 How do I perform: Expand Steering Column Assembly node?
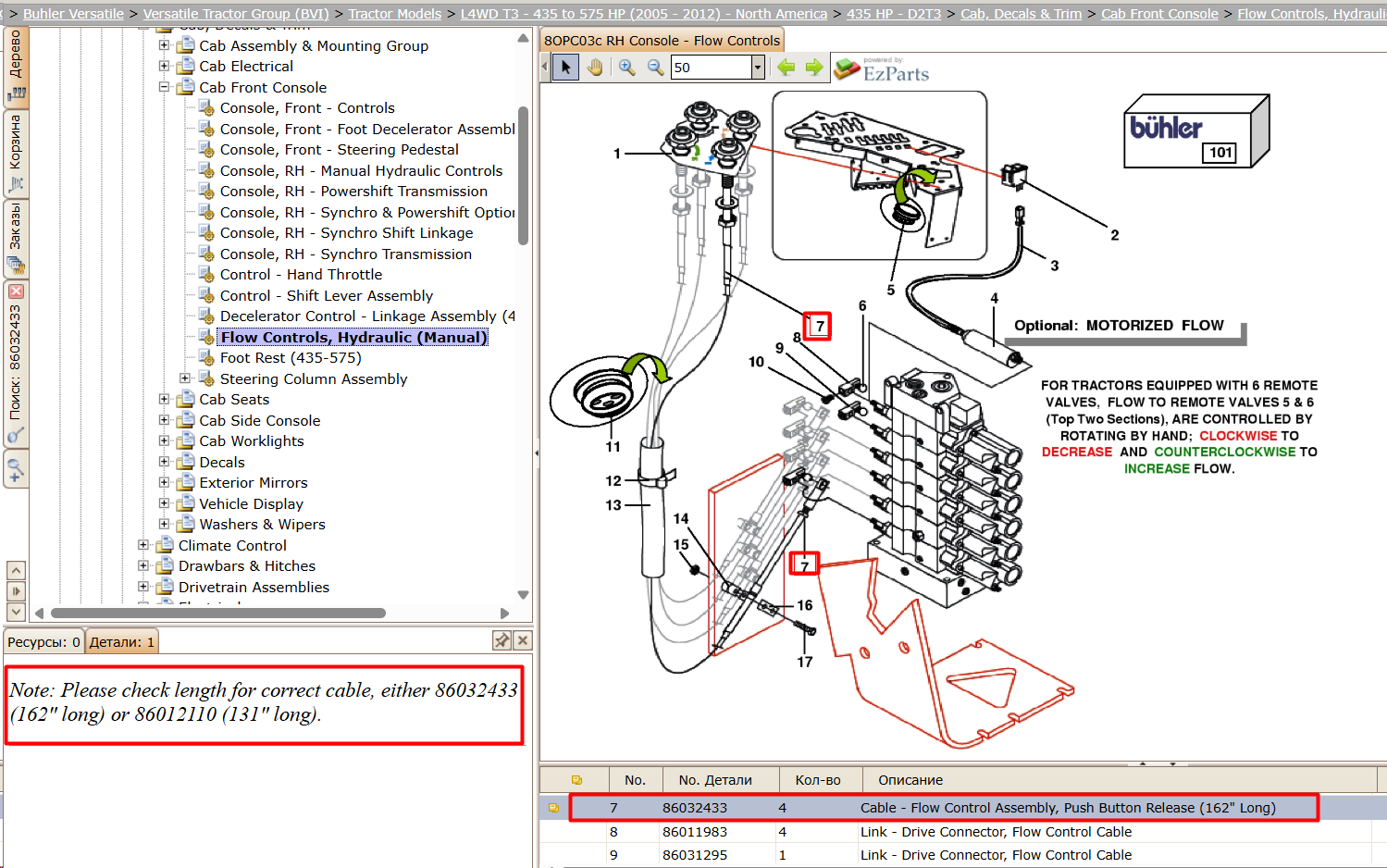[x=185, y=378]
